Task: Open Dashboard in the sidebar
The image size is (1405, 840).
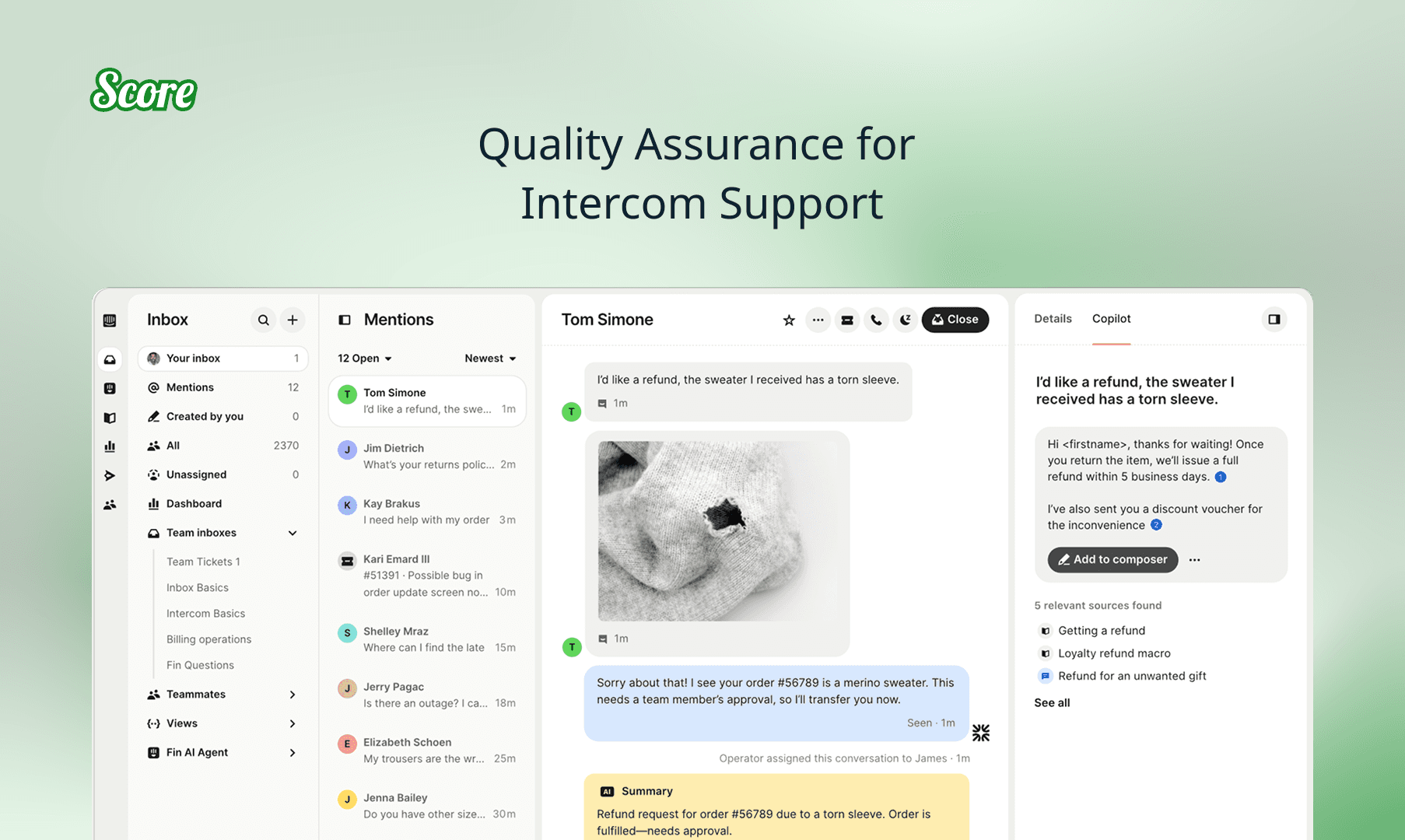Action: coord(223,504)
